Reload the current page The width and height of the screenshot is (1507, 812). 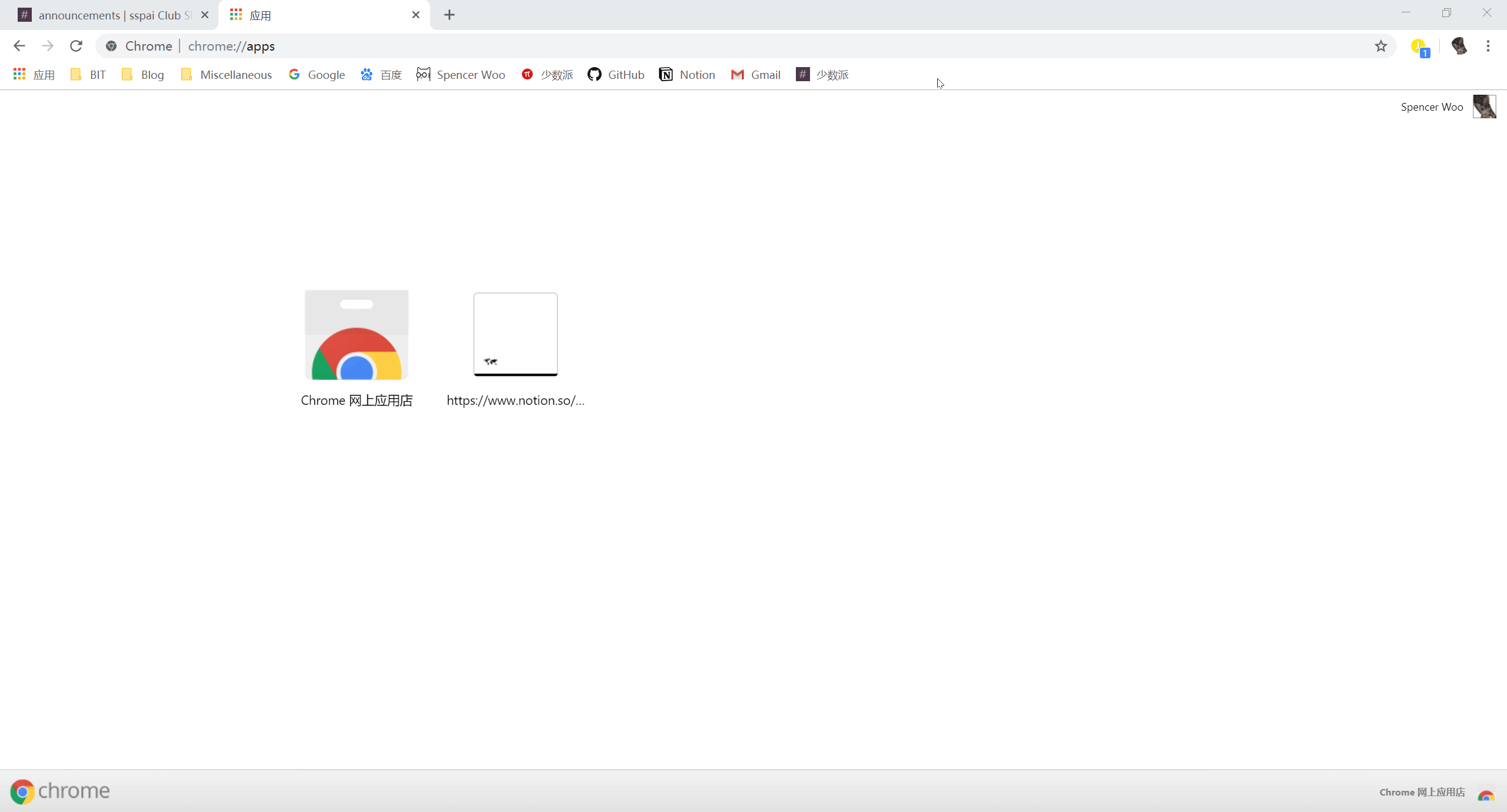coord(76,46)
